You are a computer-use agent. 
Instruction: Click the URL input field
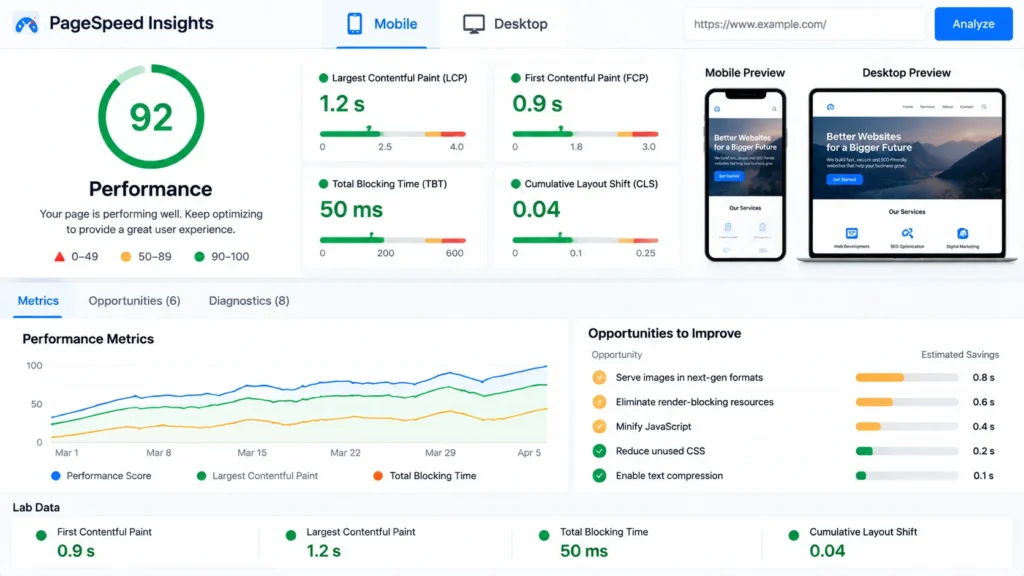click(805, 24)
